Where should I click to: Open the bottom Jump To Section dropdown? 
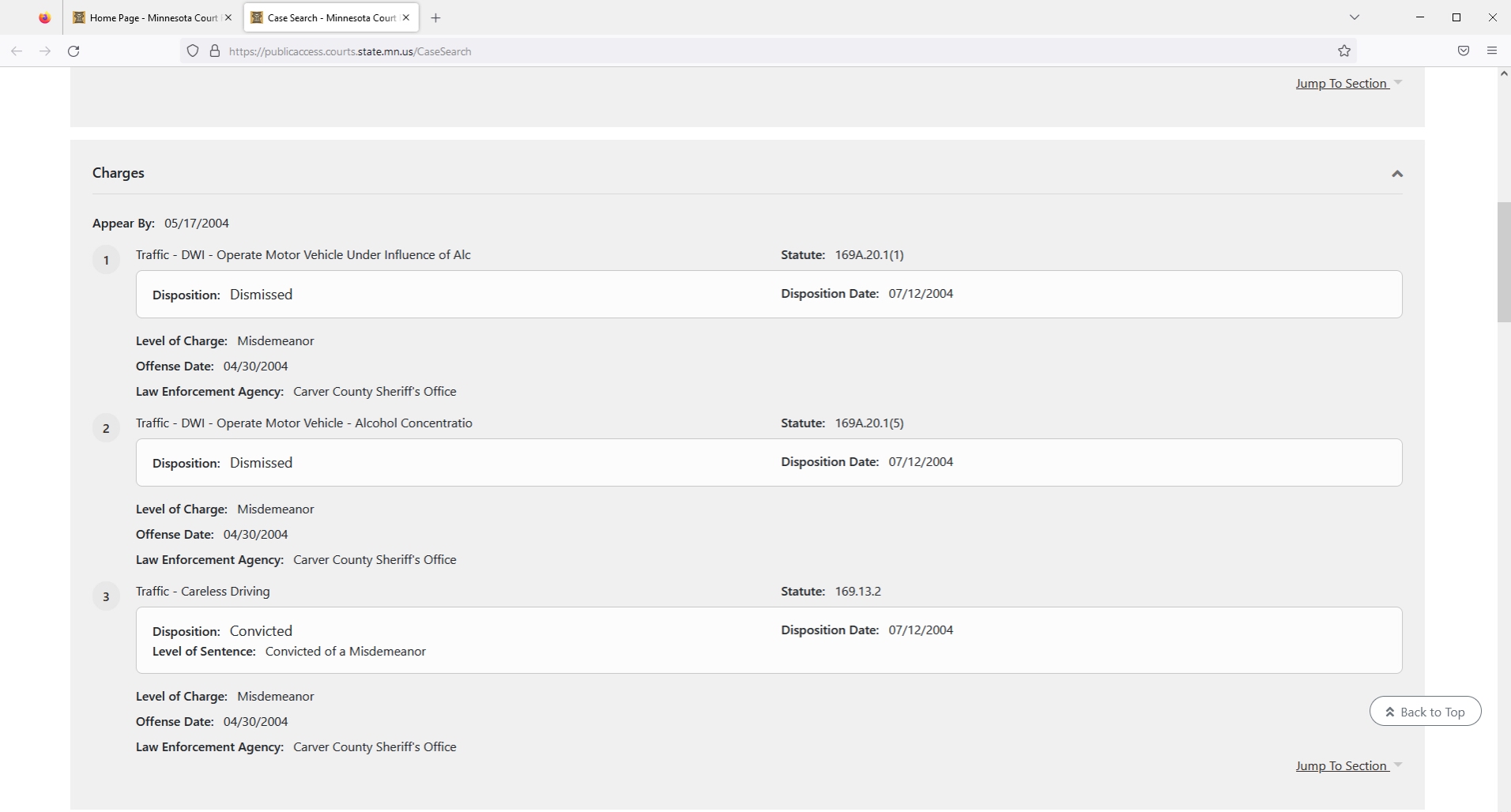(1348, 766)
